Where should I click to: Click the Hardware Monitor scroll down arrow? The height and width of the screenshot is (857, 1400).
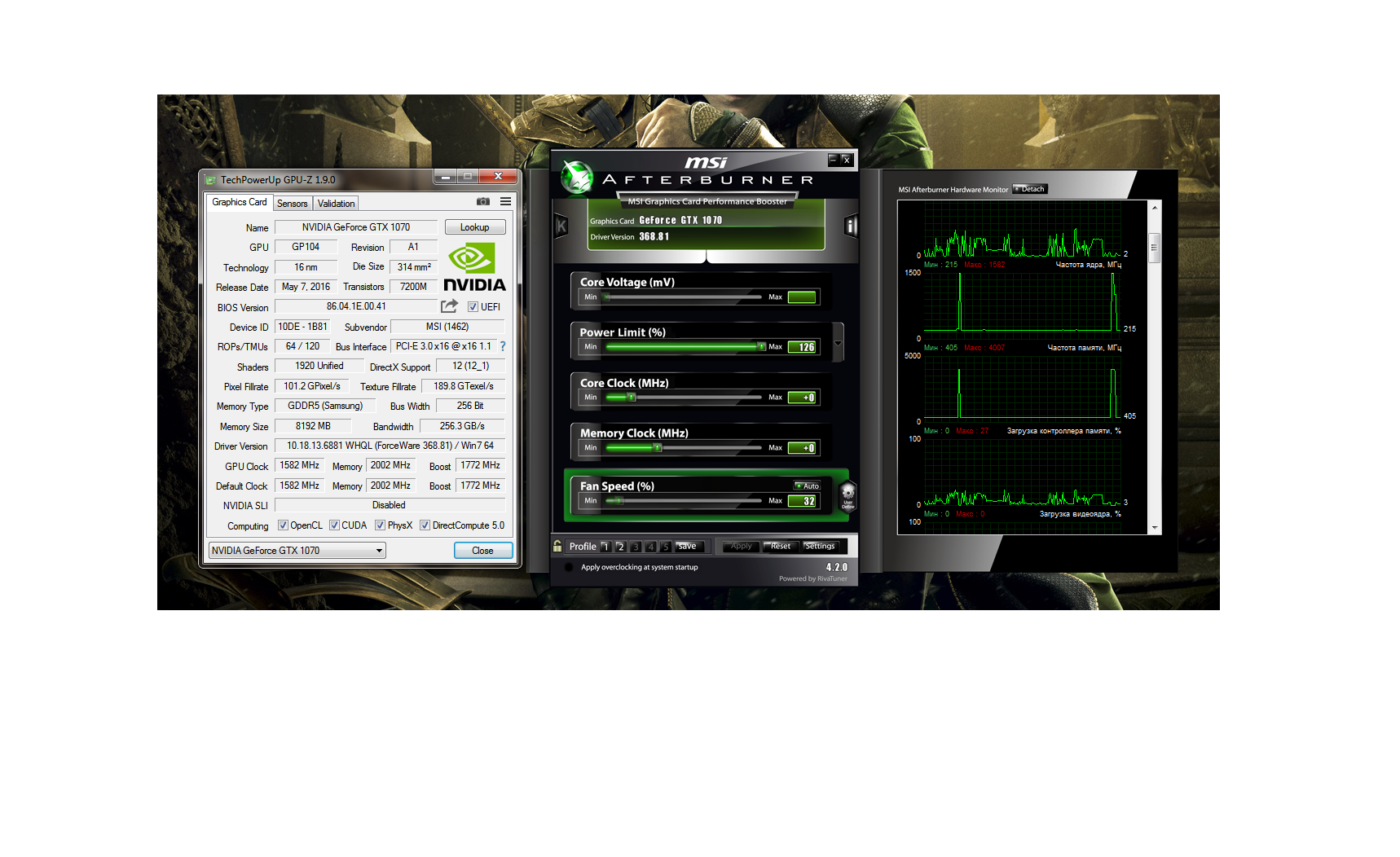1154,528
